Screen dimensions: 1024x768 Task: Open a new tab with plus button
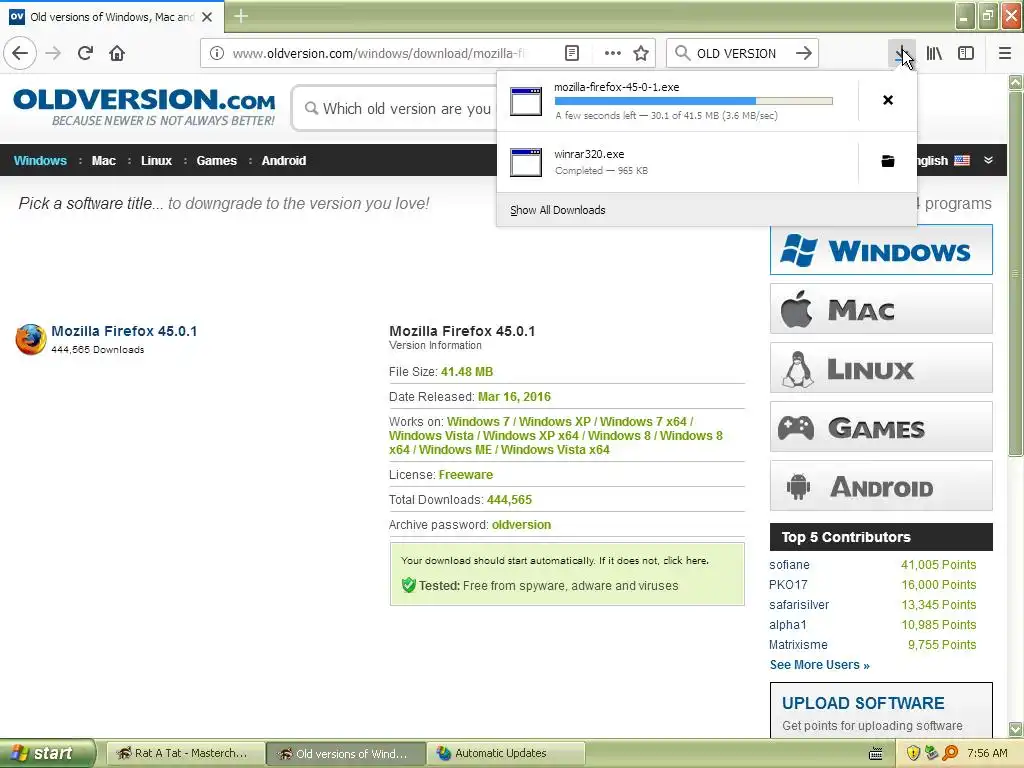(240, 16)
